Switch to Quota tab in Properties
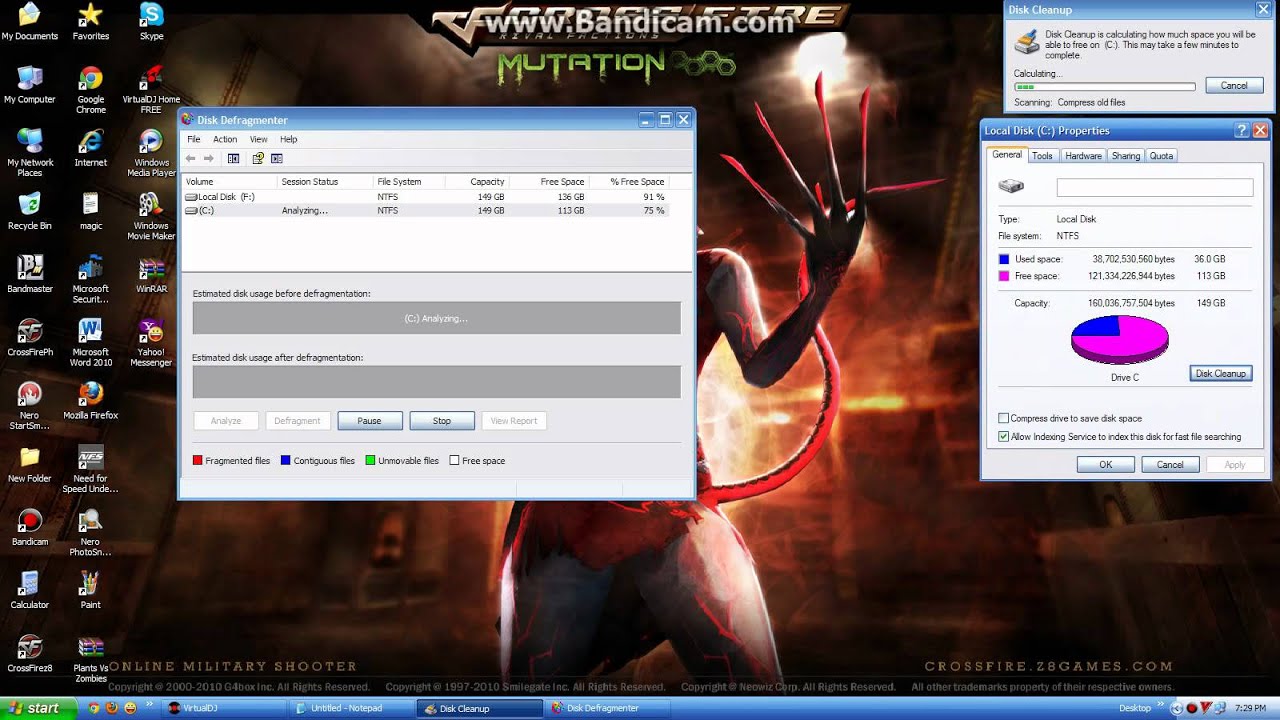 click(1161, 156)
